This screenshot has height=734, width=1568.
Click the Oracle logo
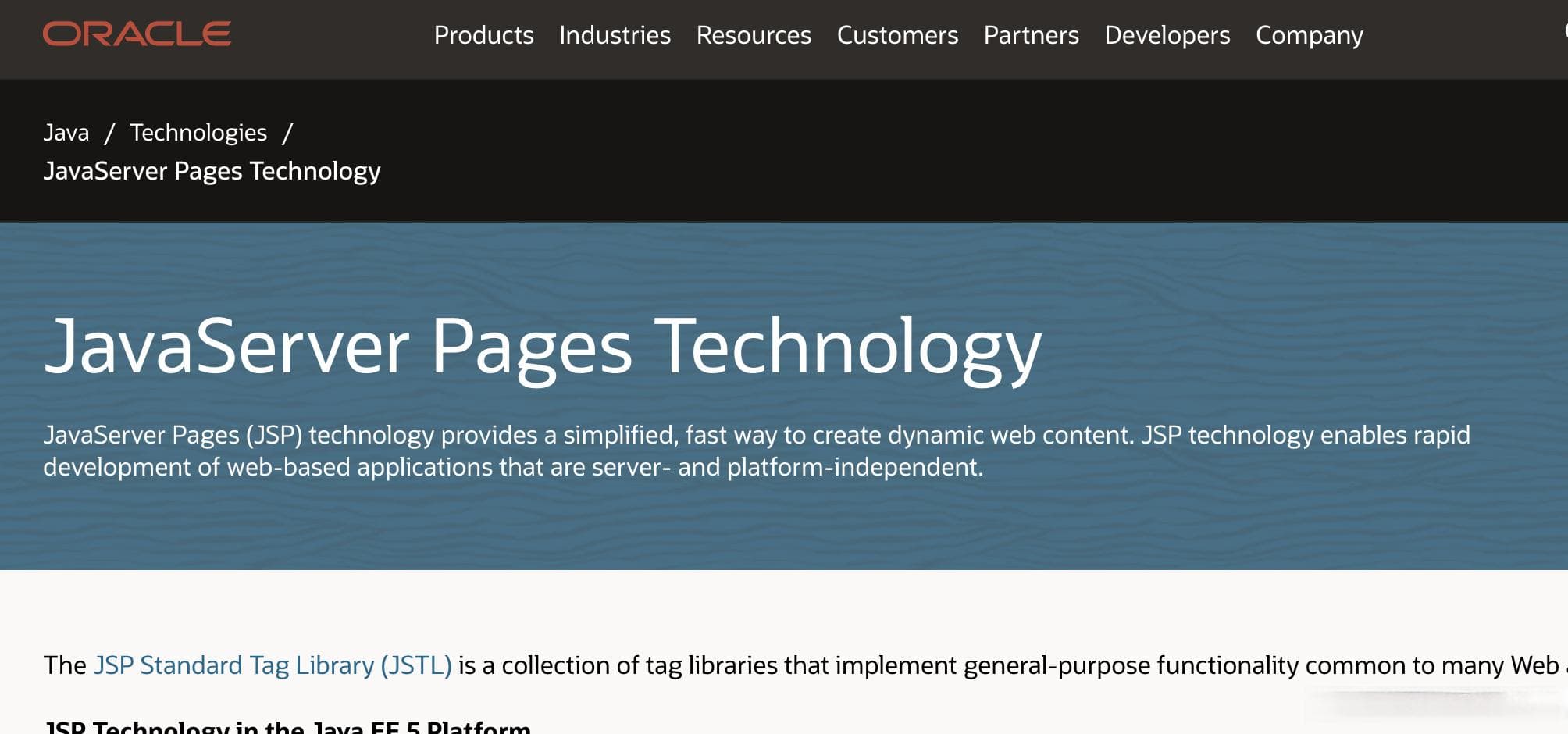coord(137,34)
